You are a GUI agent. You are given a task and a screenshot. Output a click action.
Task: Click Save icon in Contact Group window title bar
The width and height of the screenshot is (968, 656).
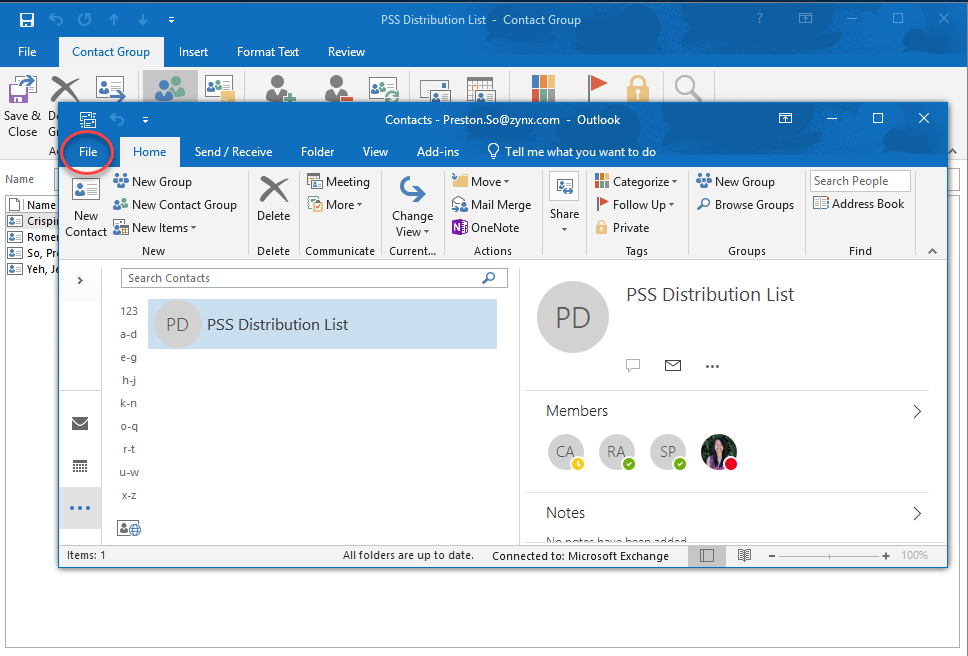point(27,20)
